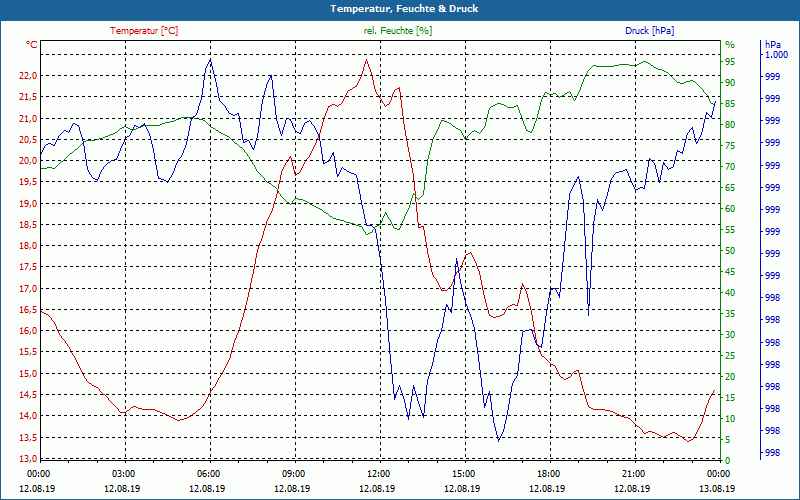Click the '16,5' temperature axis value

28,310
